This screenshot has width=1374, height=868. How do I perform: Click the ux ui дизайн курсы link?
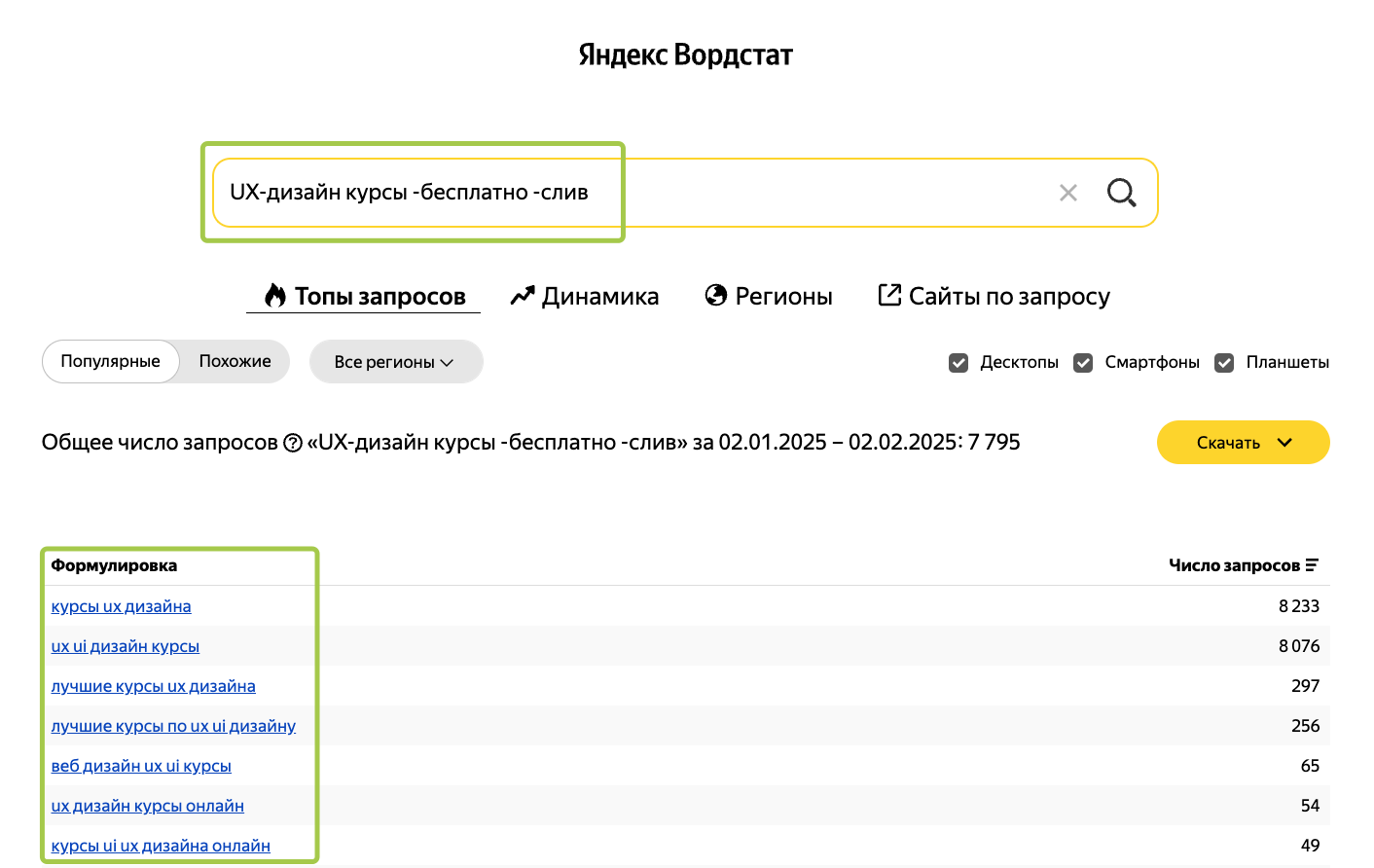coord(125,646)
